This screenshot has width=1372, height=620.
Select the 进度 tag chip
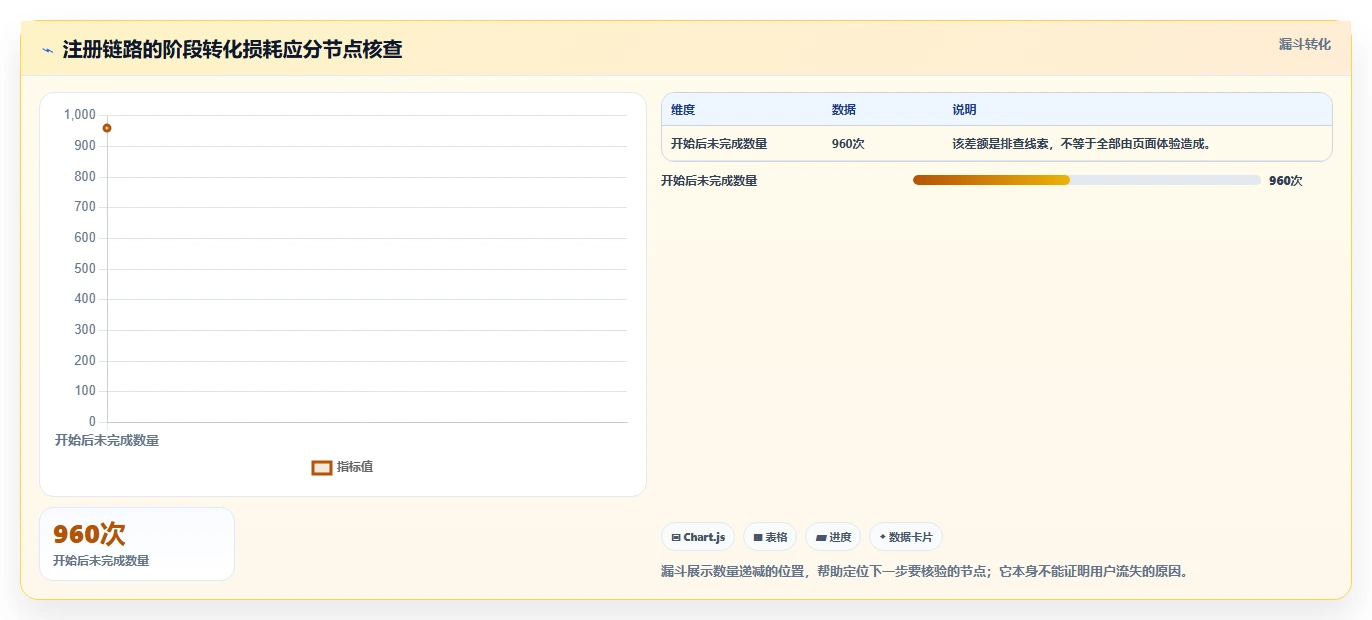click(833, 537)
